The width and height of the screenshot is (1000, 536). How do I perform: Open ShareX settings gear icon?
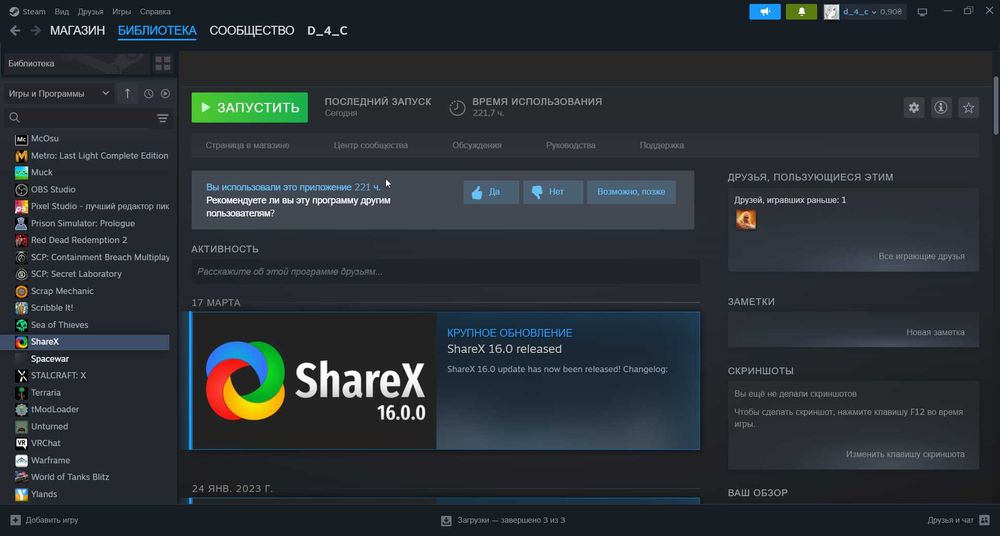pos(914,108)
